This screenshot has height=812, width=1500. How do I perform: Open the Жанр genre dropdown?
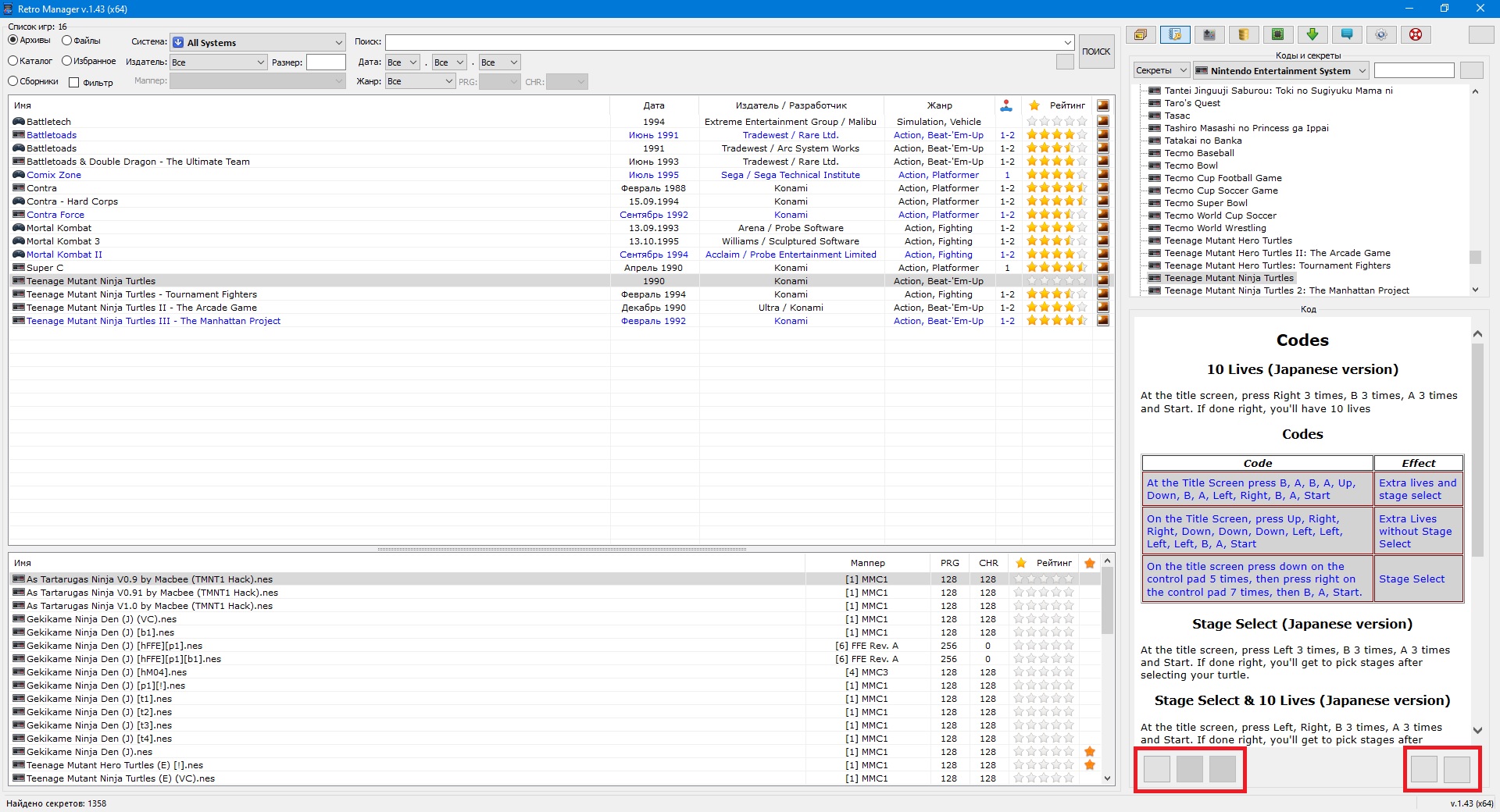click(x=420, y=82)
